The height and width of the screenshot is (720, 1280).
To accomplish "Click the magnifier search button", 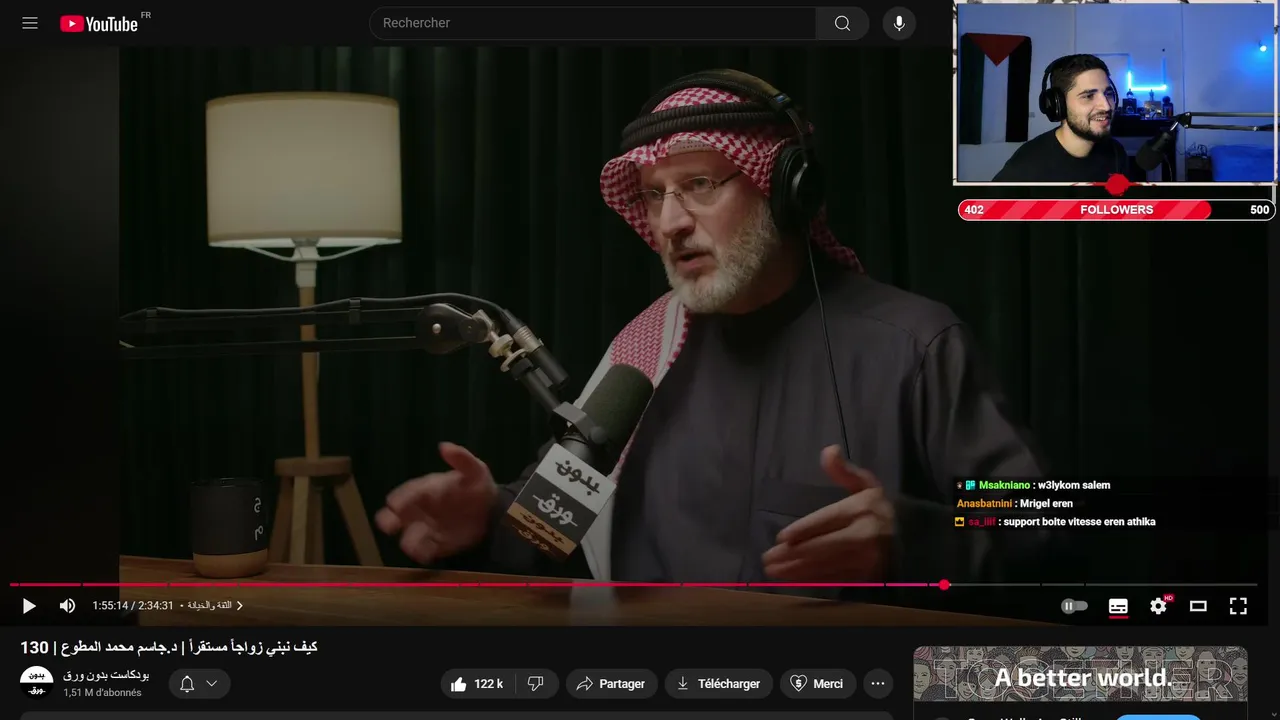I will (x=843, y=23).
